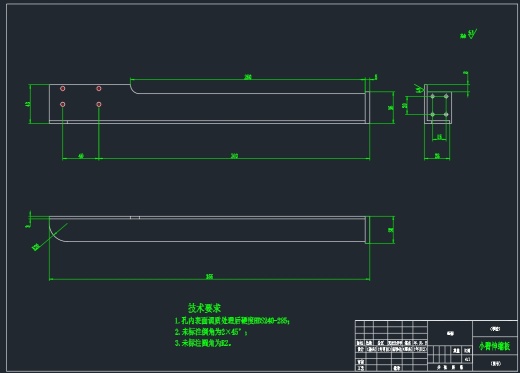Image resolution: width=520 pixels, height=373 pixels.
Task: Click note line 2 about 2×45° chamfers
Action: coord(211,332)
